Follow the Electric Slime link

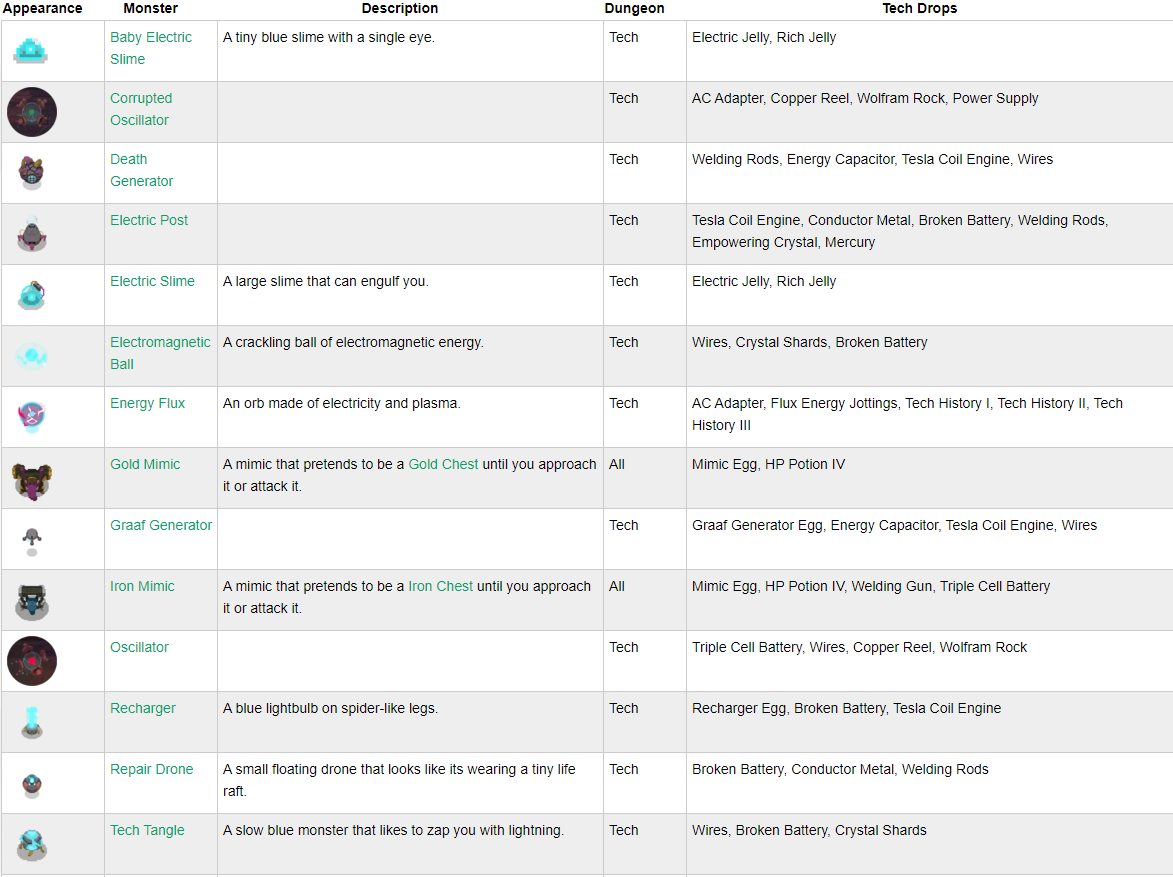152,281
